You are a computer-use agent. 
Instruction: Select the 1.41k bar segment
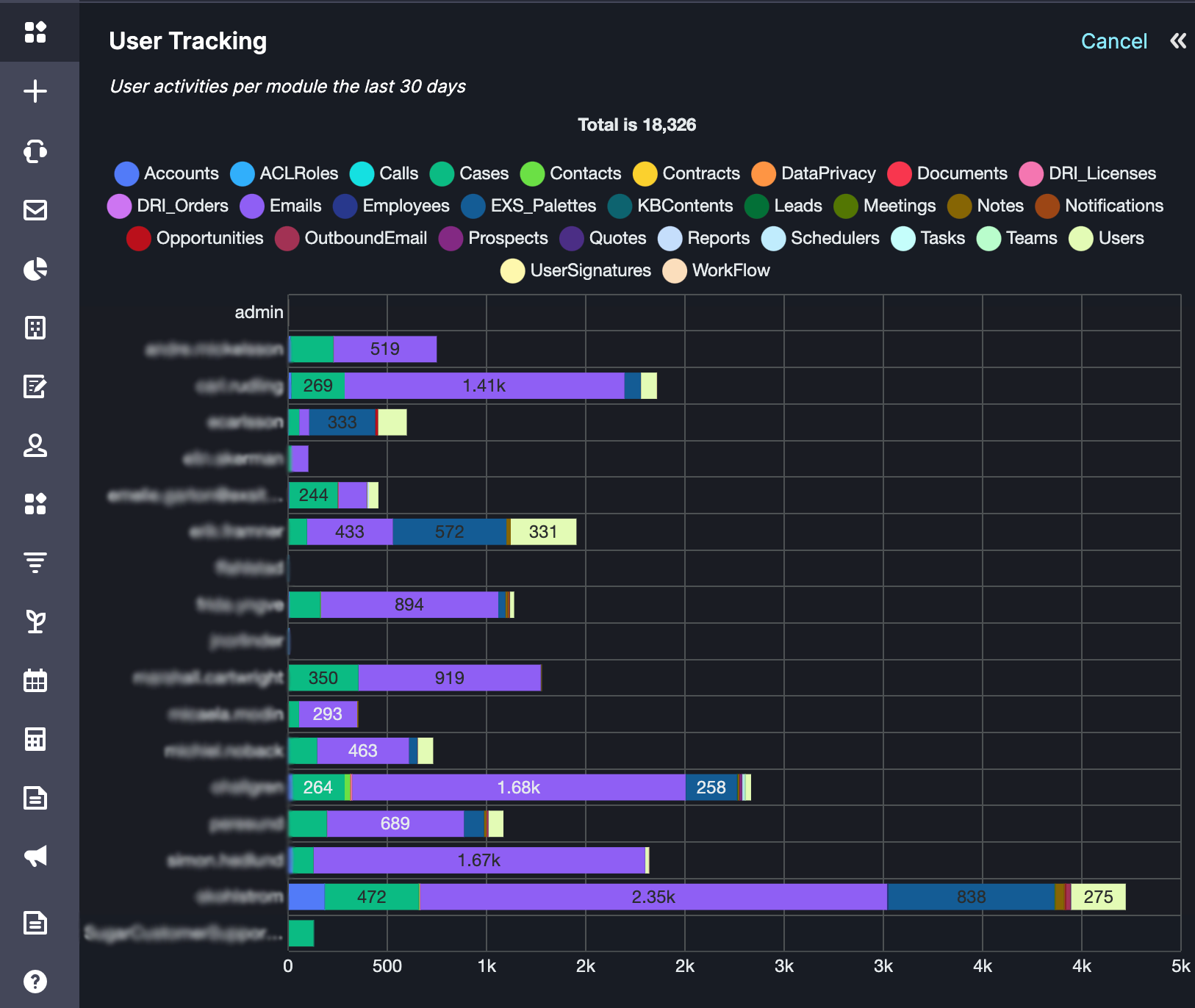click(x=484, y=386)
